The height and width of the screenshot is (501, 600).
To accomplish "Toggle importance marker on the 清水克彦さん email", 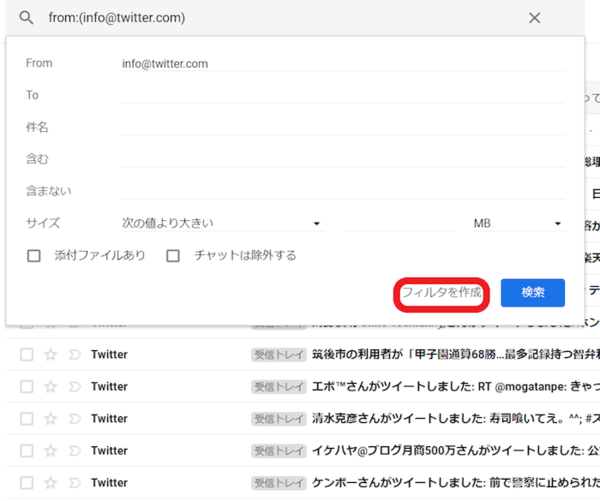I will (74, 419).
